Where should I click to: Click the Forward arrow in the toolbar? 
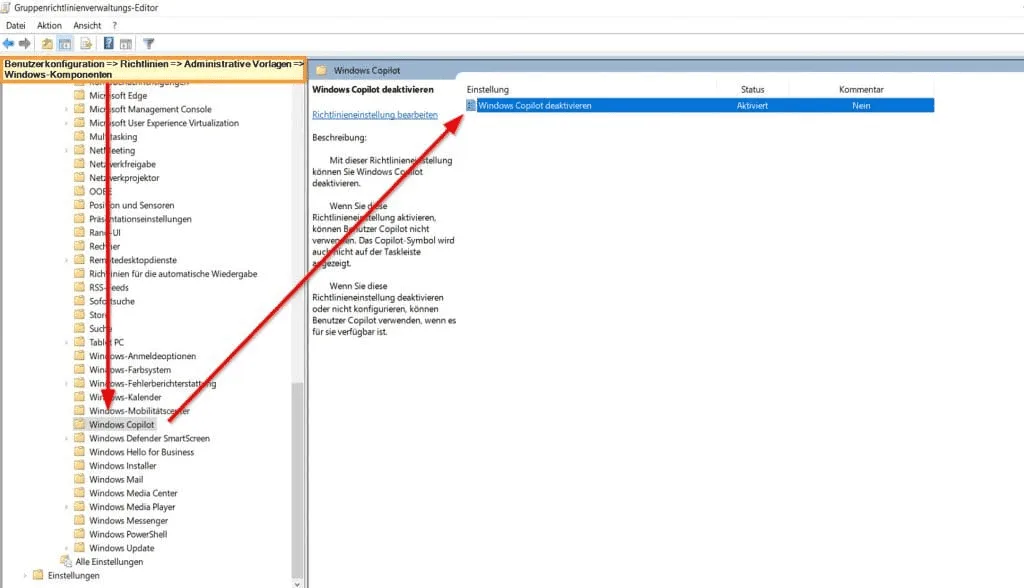[24, 43]
